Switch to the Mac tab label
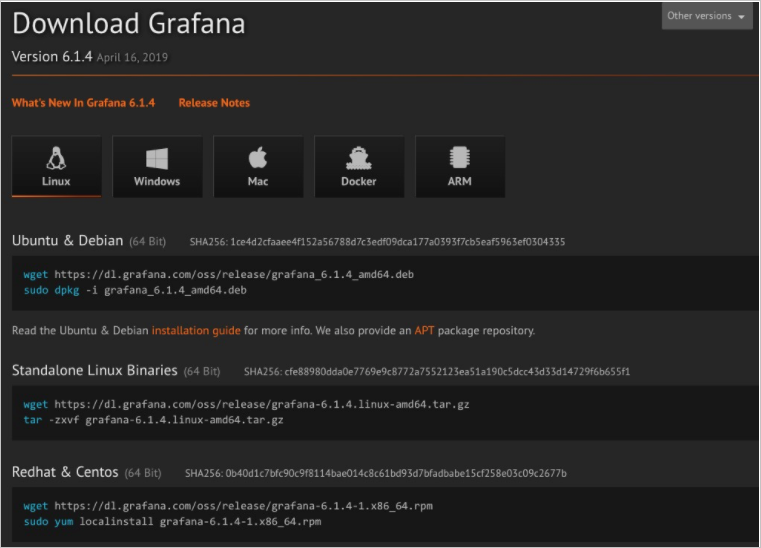 [258, 181]
